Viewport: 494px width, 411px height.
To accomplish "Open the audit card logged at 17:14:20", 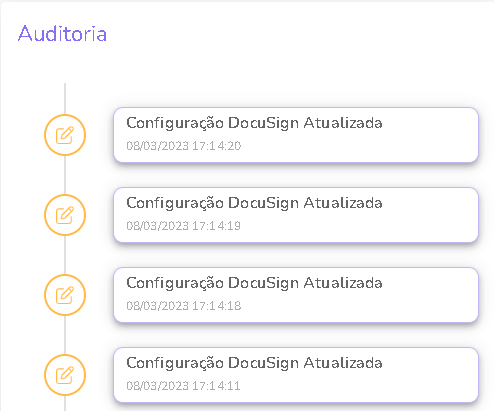I will point(296,135).
